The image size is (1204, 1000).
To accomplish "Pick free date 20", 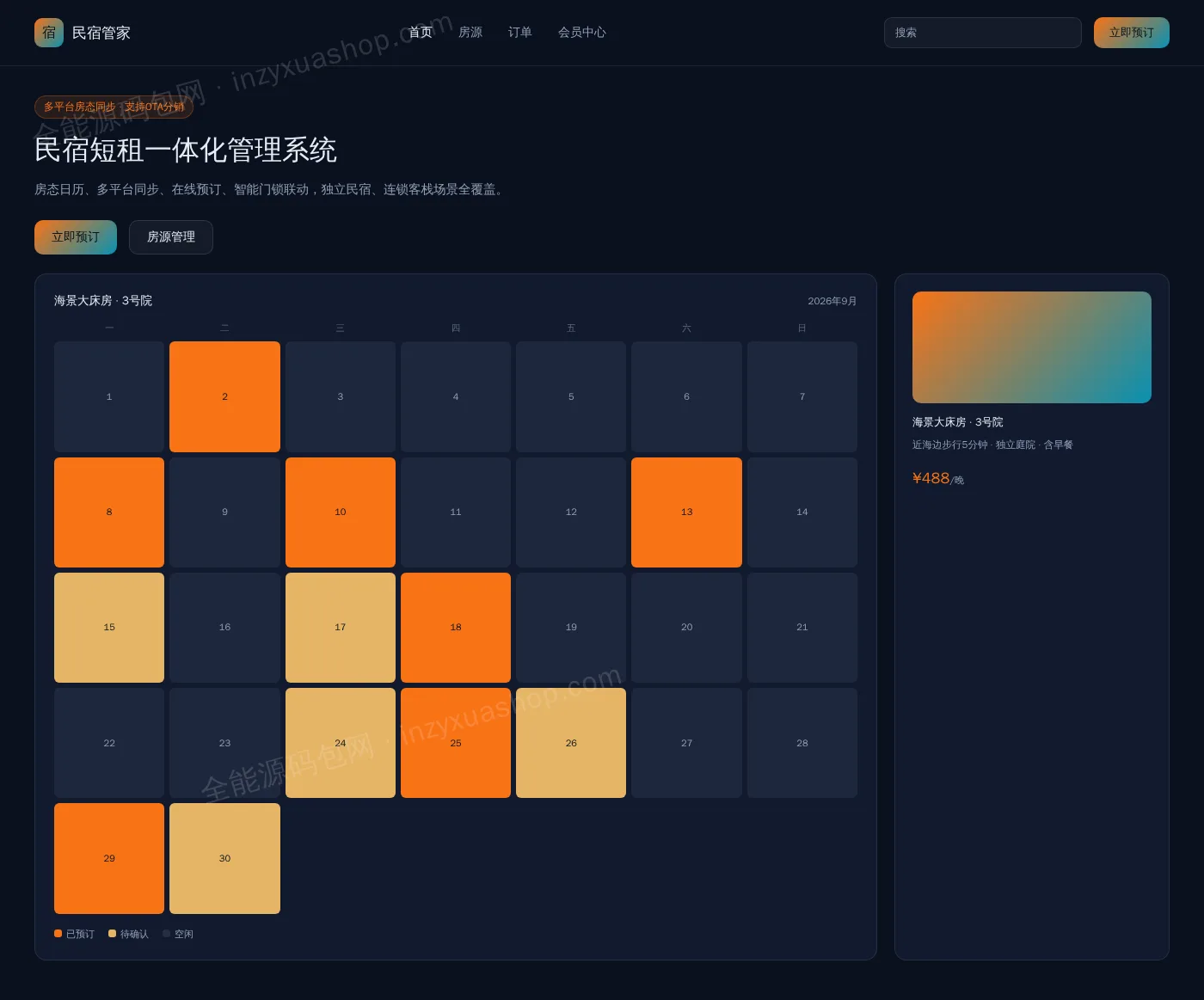I will coord(686,628).
